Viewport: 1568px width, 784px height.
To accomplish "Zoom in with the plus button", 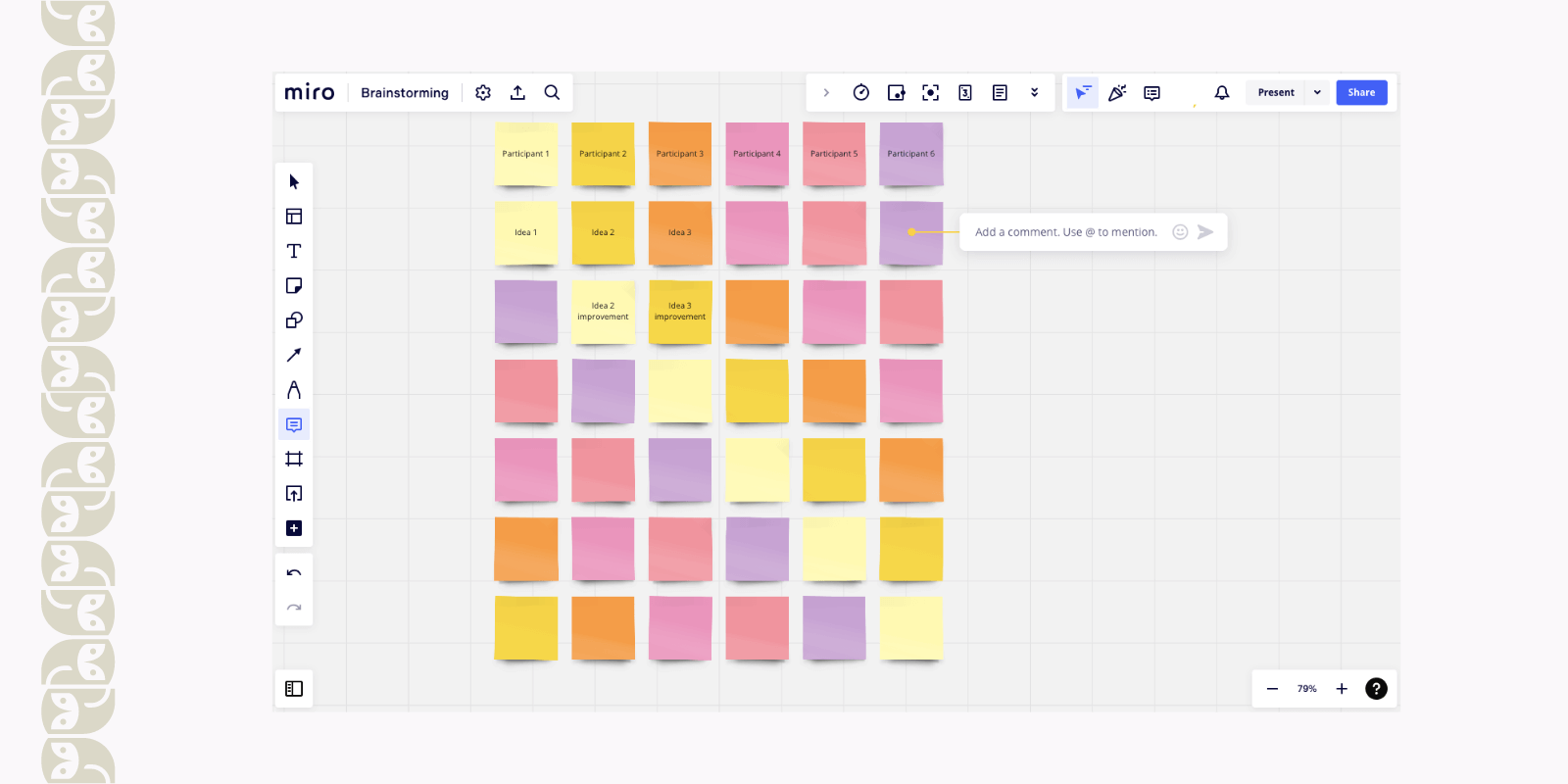I will pyautogui.click(x=1342, y=689).
